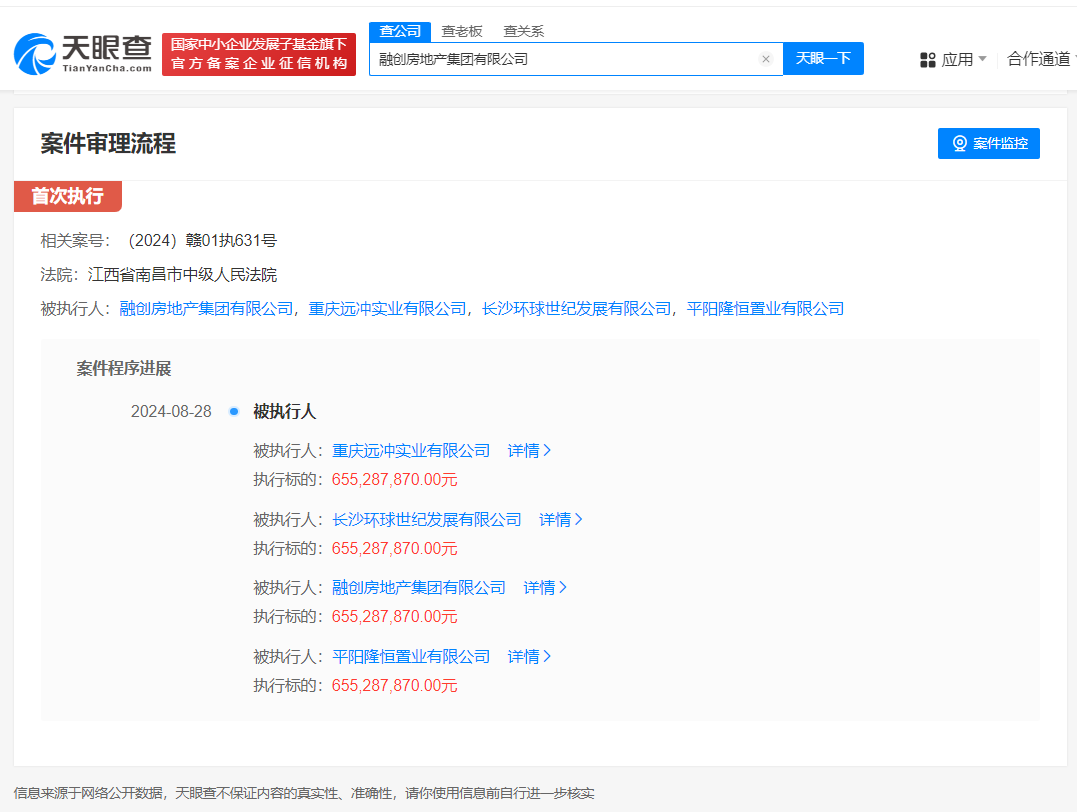The image size is (1077, 812).
Task: Click the 案件程序进展 subheading
Action: 124,369
